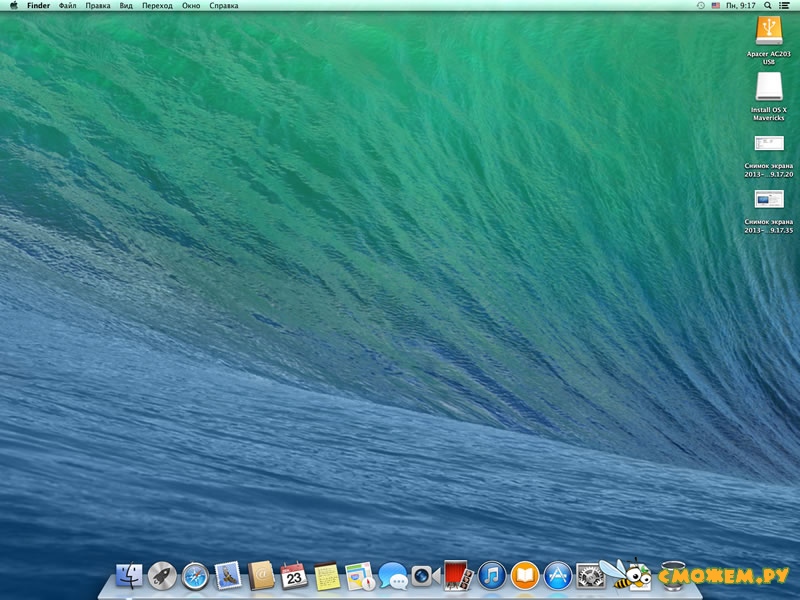This screenshot has height=600, width=800.
Task: Open Notification Center list icon
Action: point(784,6)
